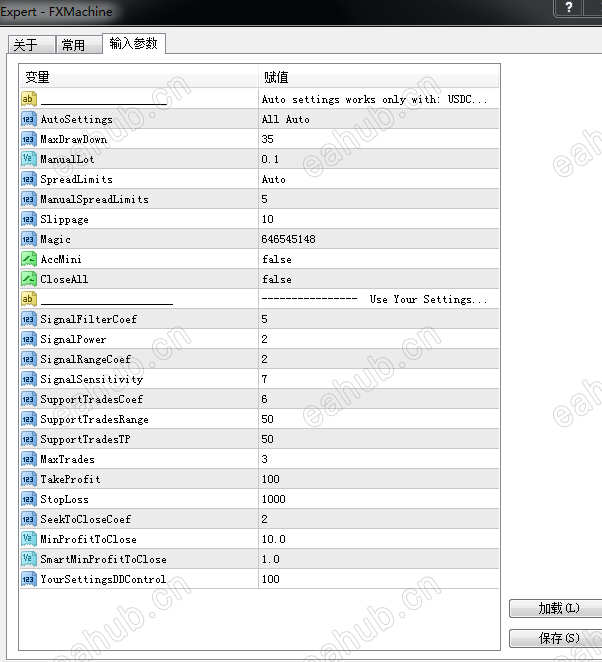Edit the MinProfitToClose value 10.0
This screenshot has width=602, height=662.
[378, 539]
